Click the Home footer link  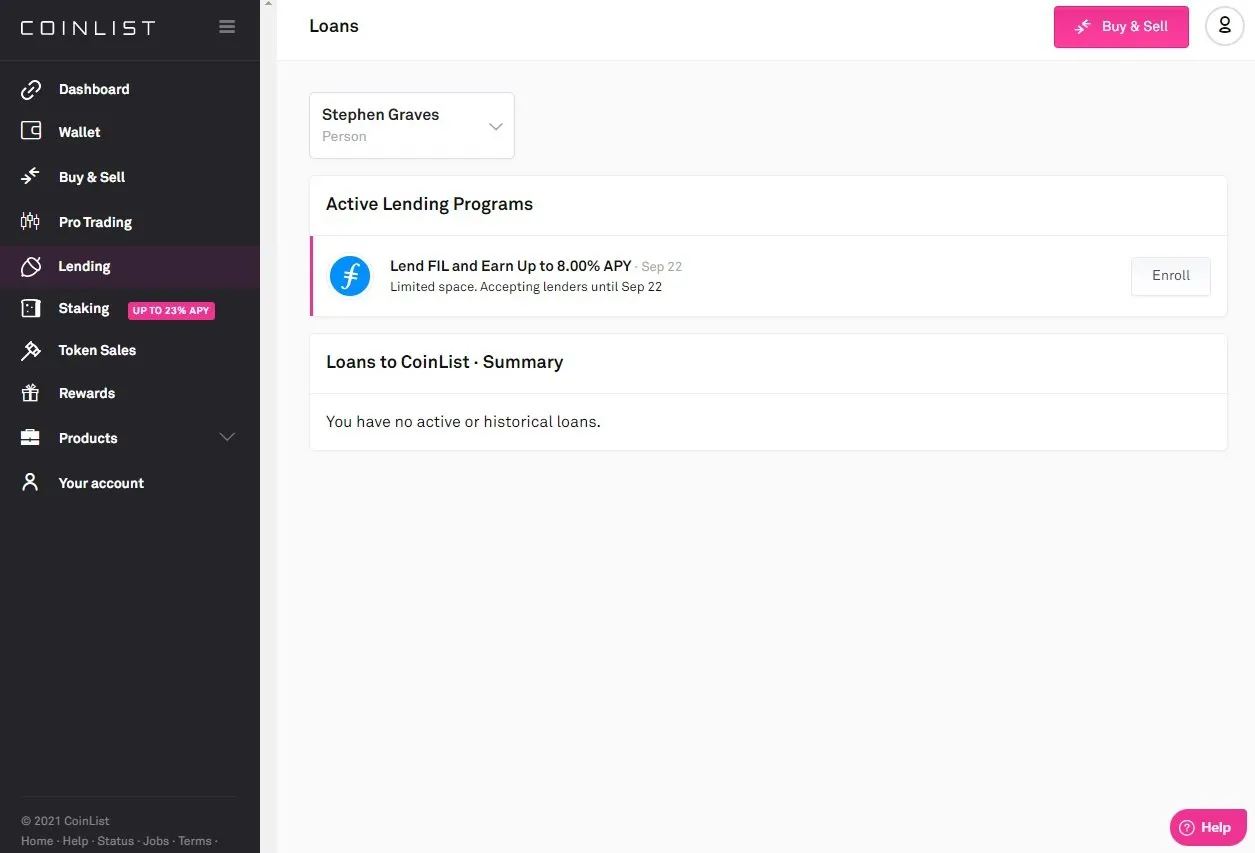click(x=37, y=841)
